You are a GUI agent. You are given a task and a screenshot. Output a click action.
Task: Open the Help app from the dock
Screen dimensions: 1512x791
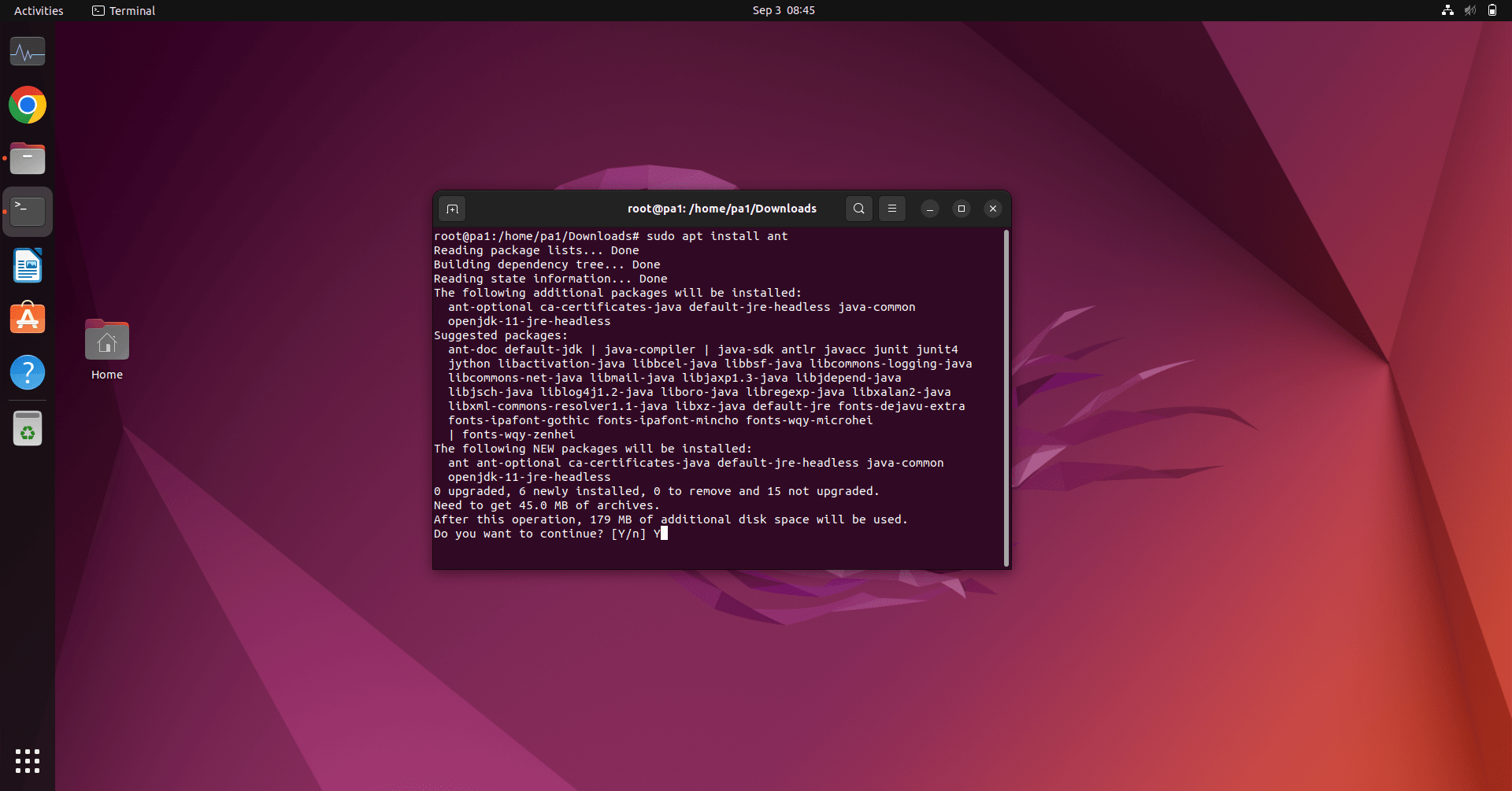point(27,372)
